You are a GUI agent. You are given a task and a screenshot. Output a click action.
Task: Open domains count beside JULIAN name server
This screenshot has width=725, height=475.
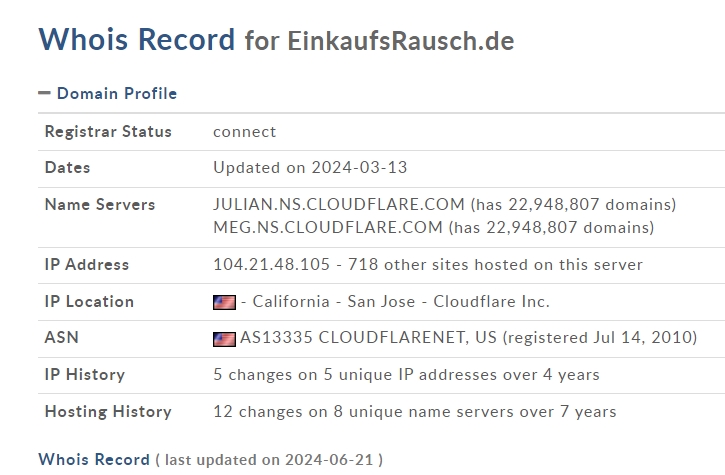pos(573,204)
